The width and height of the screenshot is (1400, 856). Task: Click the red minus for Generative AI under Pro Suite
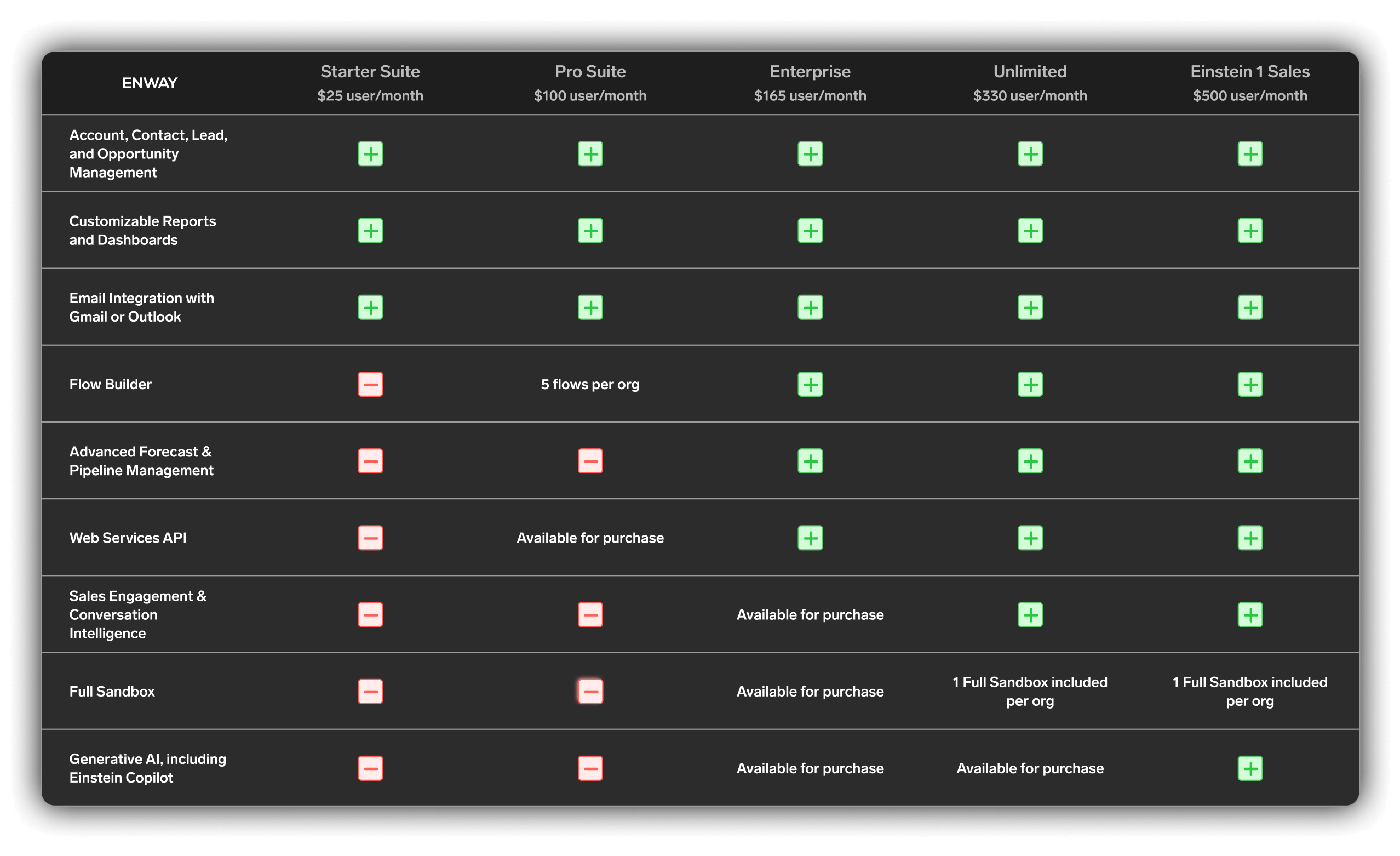[590, 768]
